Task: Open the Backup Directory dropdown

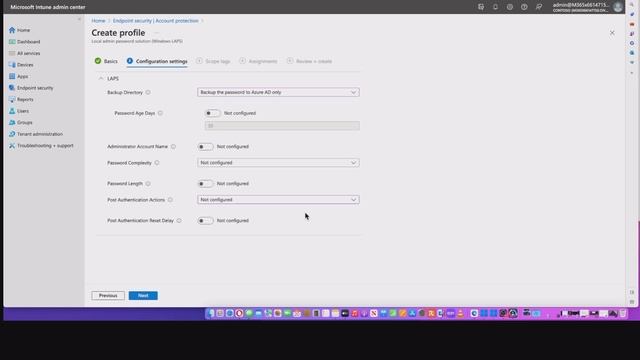Action: click(x=278, y=92)
